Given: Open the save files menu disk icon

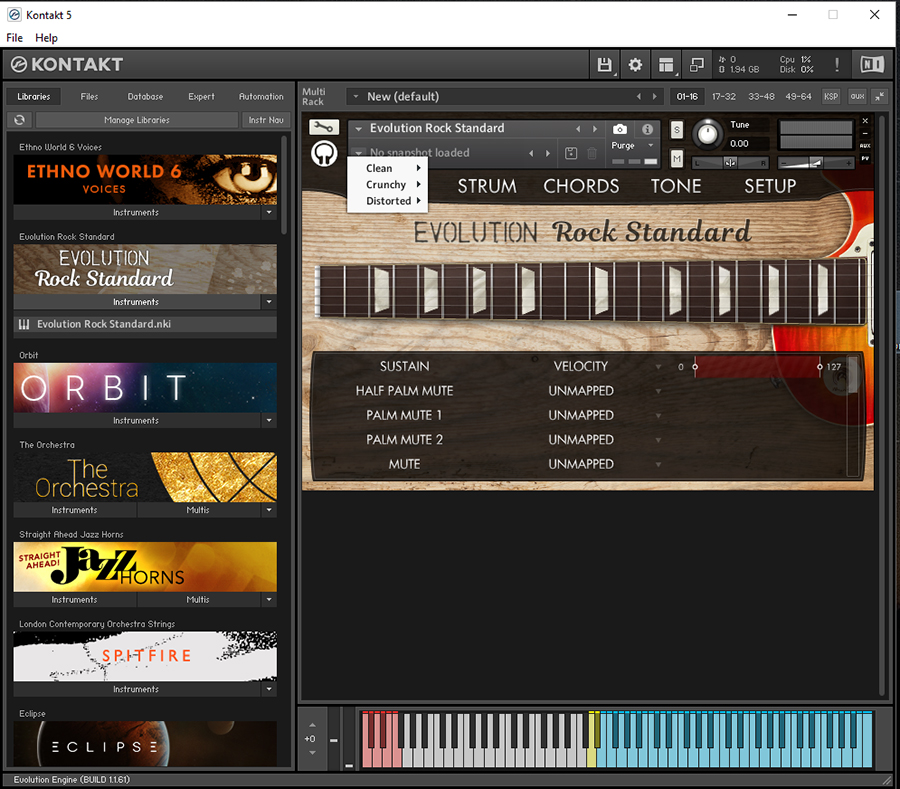Looking at the screenshot, I should coord(604,65).
